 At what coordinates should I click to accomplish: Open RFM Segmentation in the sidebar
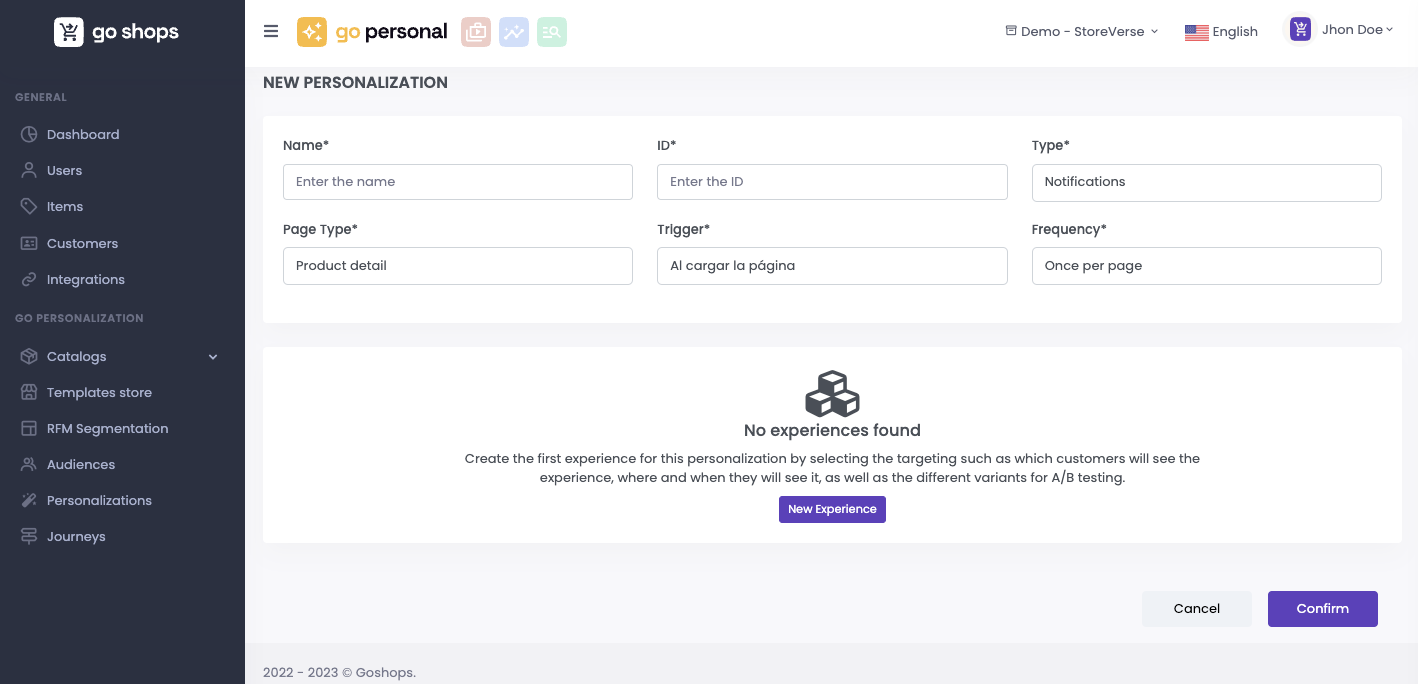pos(107,428)
